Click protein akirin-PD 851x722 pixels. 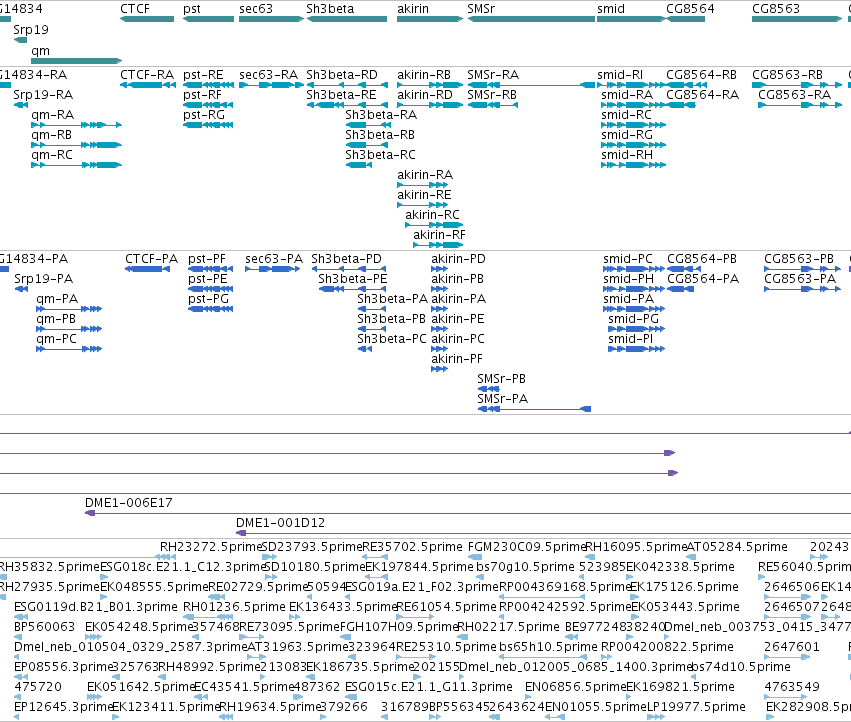point(440,269)
